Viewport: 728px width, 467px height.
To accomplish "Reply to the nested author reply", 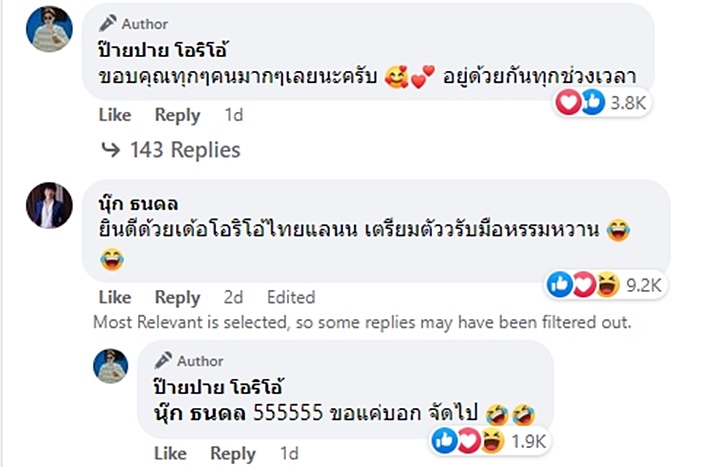I will tap(232, 454).
